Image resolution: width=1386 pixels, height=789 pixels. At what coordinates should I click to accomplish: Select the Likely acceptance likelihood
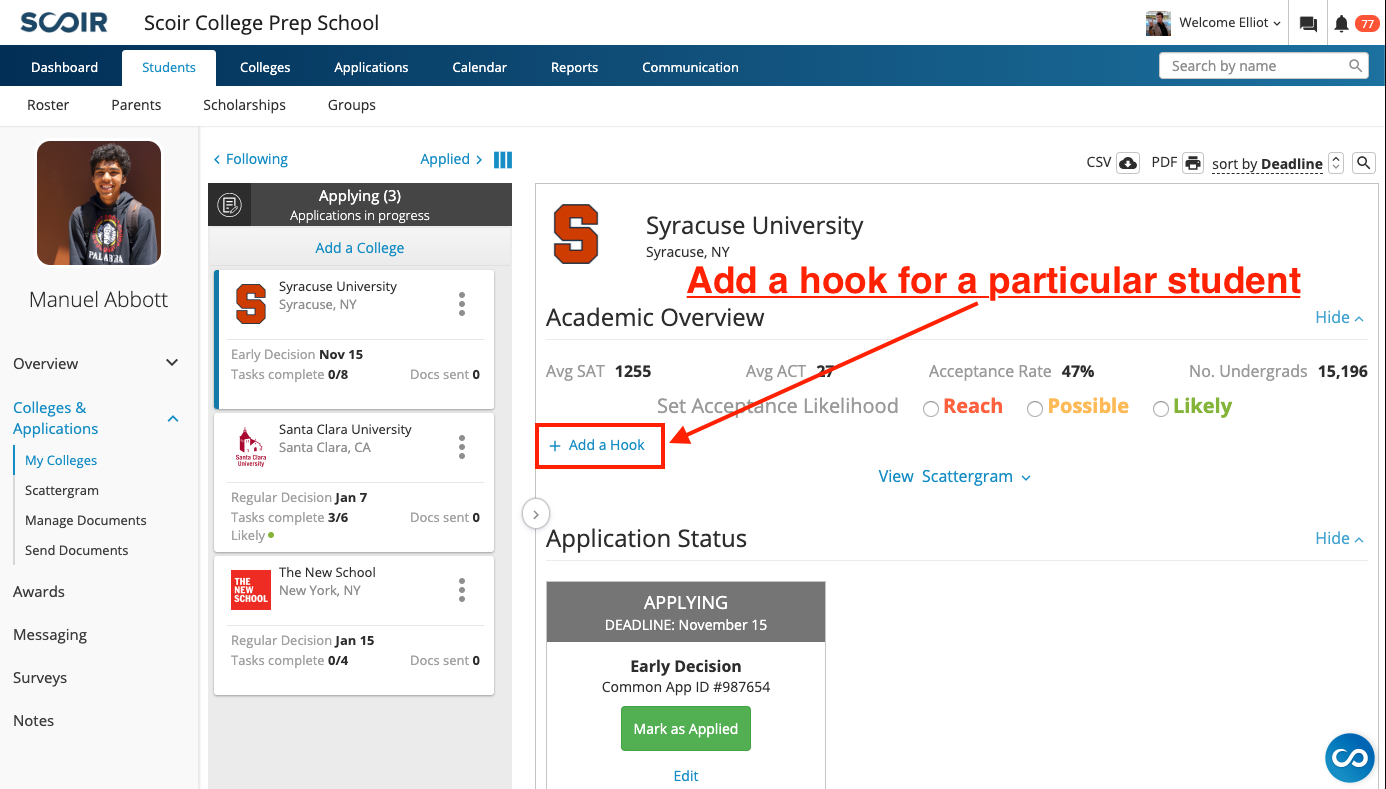click(1161, 408)
